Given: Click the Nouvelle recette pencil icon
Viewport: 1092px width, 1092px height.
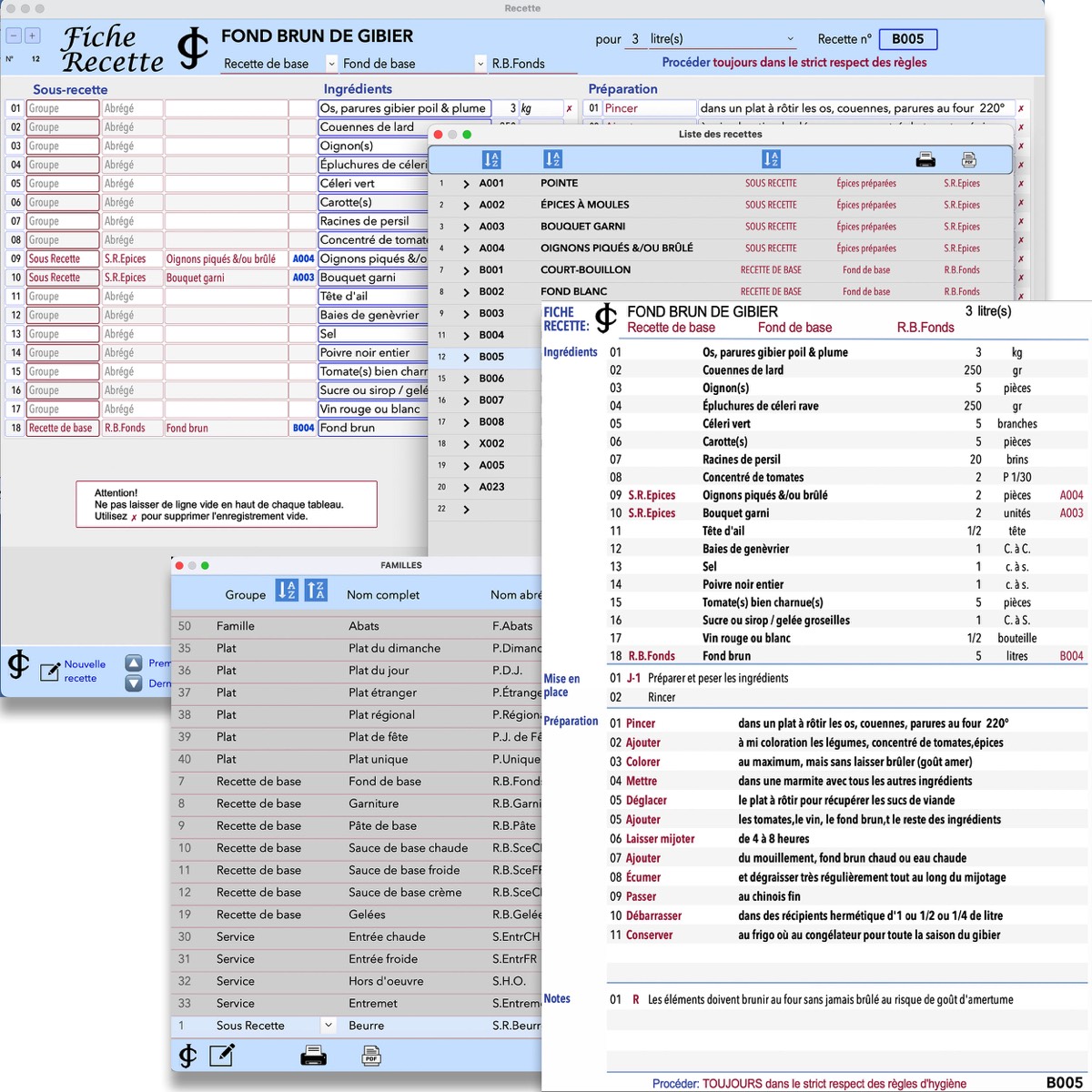Looking at the screenshot, I should tap(50, 672).
